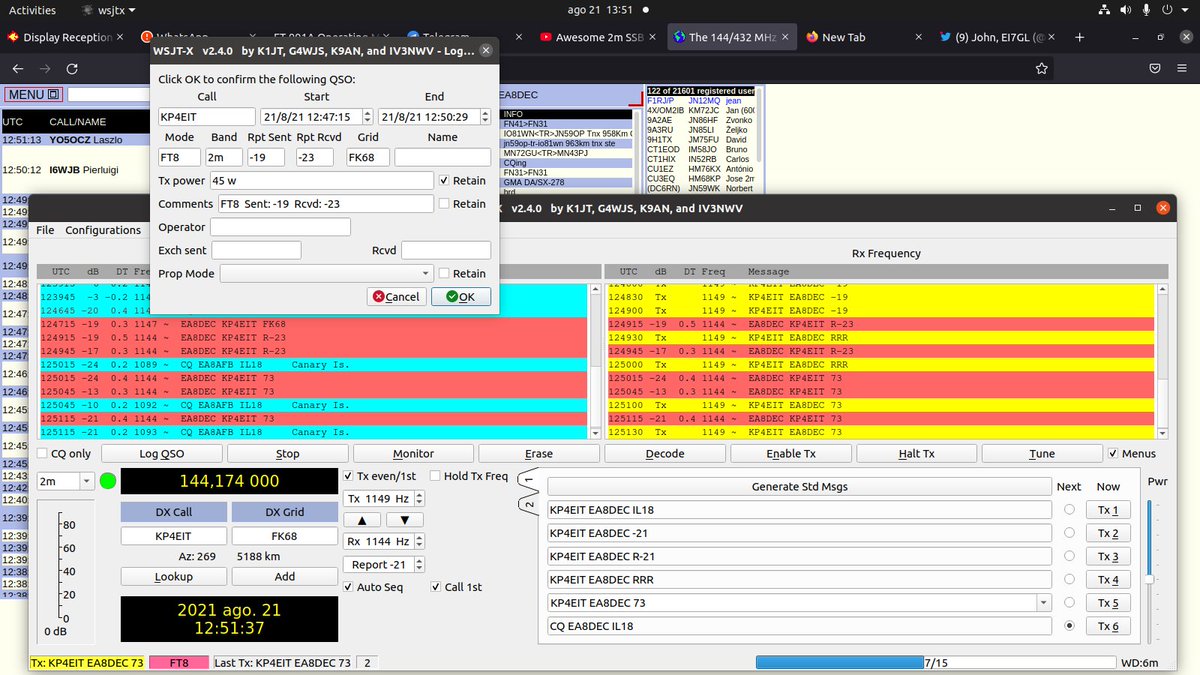Click the Decode button

(x=664, y=453)
